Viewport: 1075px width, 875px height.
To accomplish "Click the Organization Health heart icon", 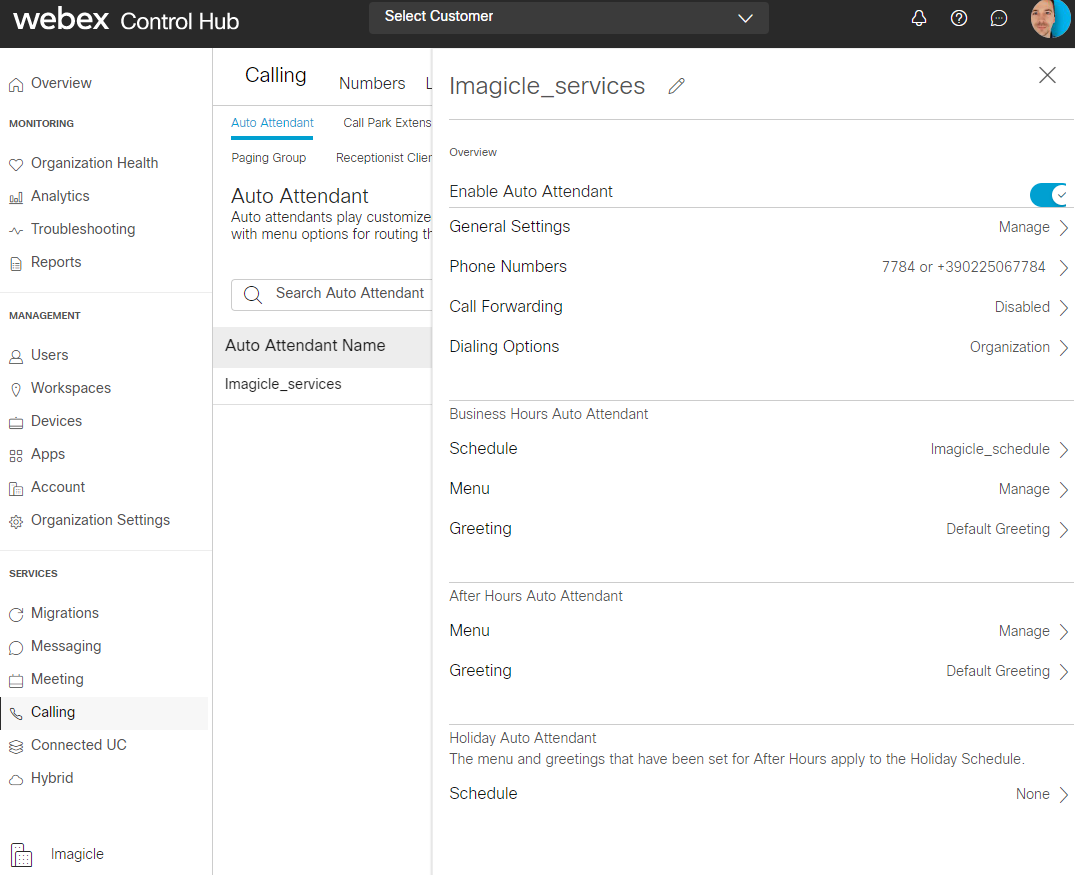I will click(16, 164).
